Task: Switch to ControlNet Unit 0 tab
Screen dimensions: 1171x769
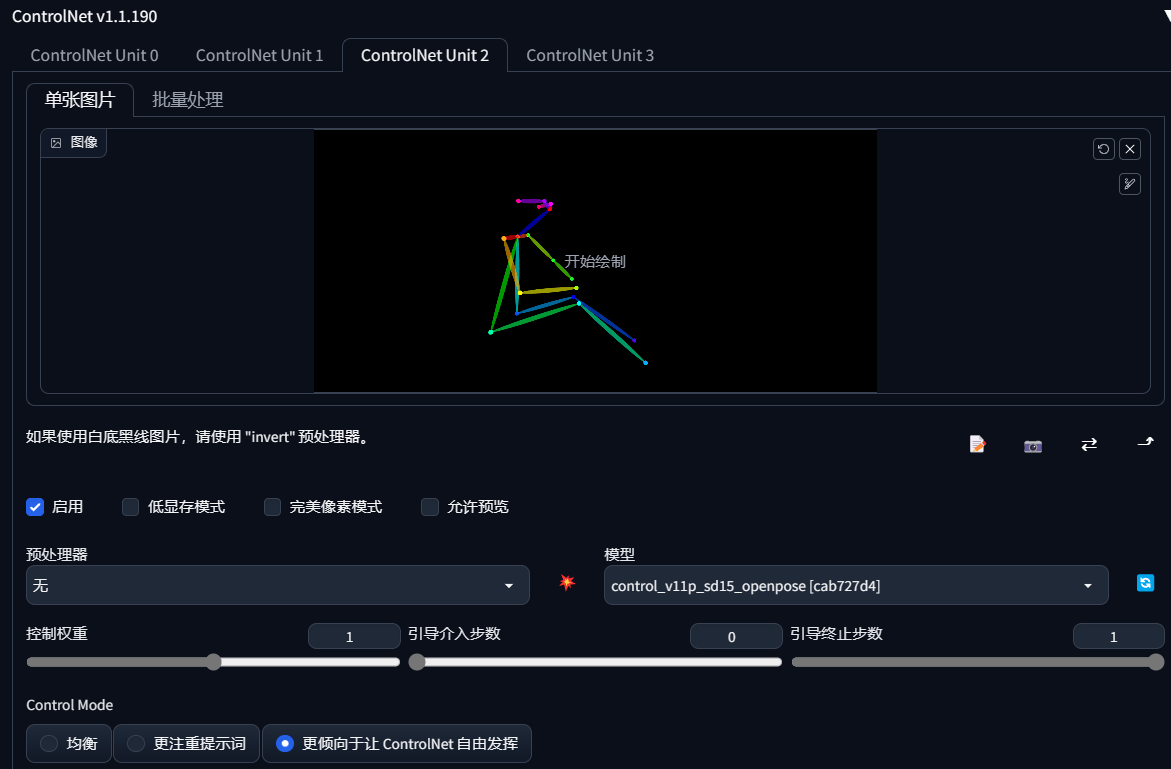Action: (94, 55)
